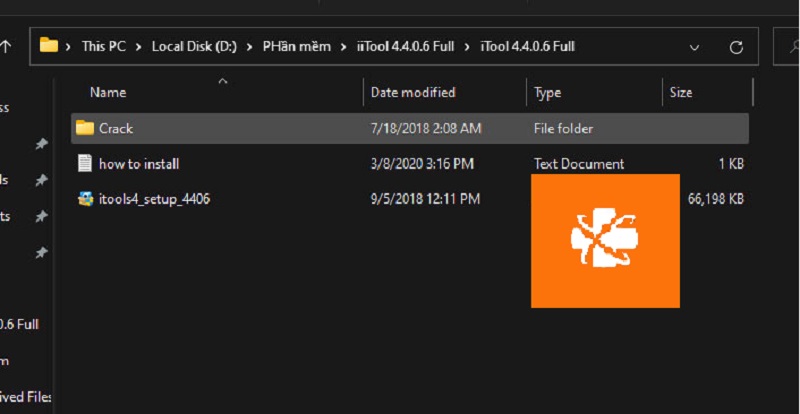Viewport: 800px width, 414px height.
Task: Sort files by Size column
Action: 681,92
